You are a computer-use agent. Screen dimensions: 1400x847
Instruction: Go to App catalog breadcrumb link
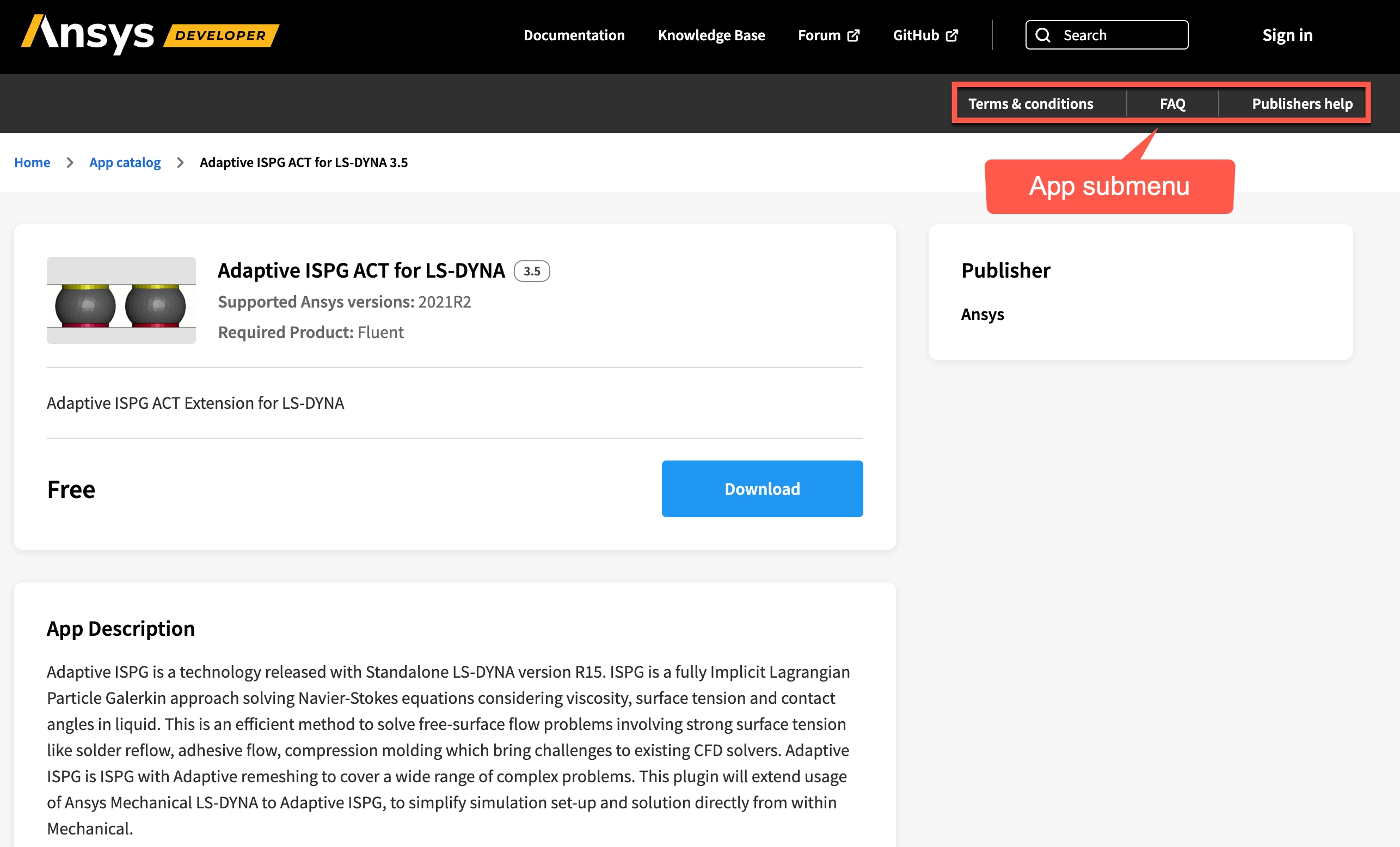tap(125, 162)
